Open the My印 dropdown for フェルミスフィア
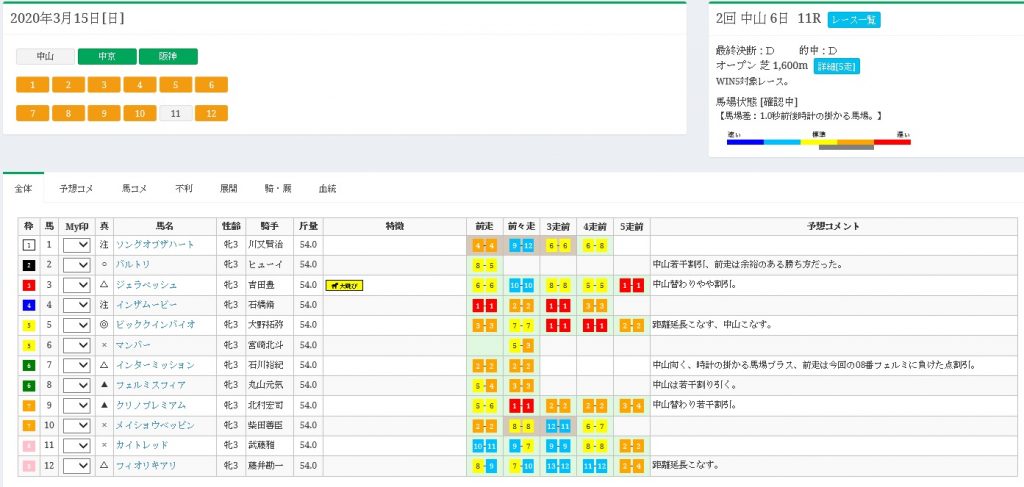The image size is (1024, 487). (76, 385)
